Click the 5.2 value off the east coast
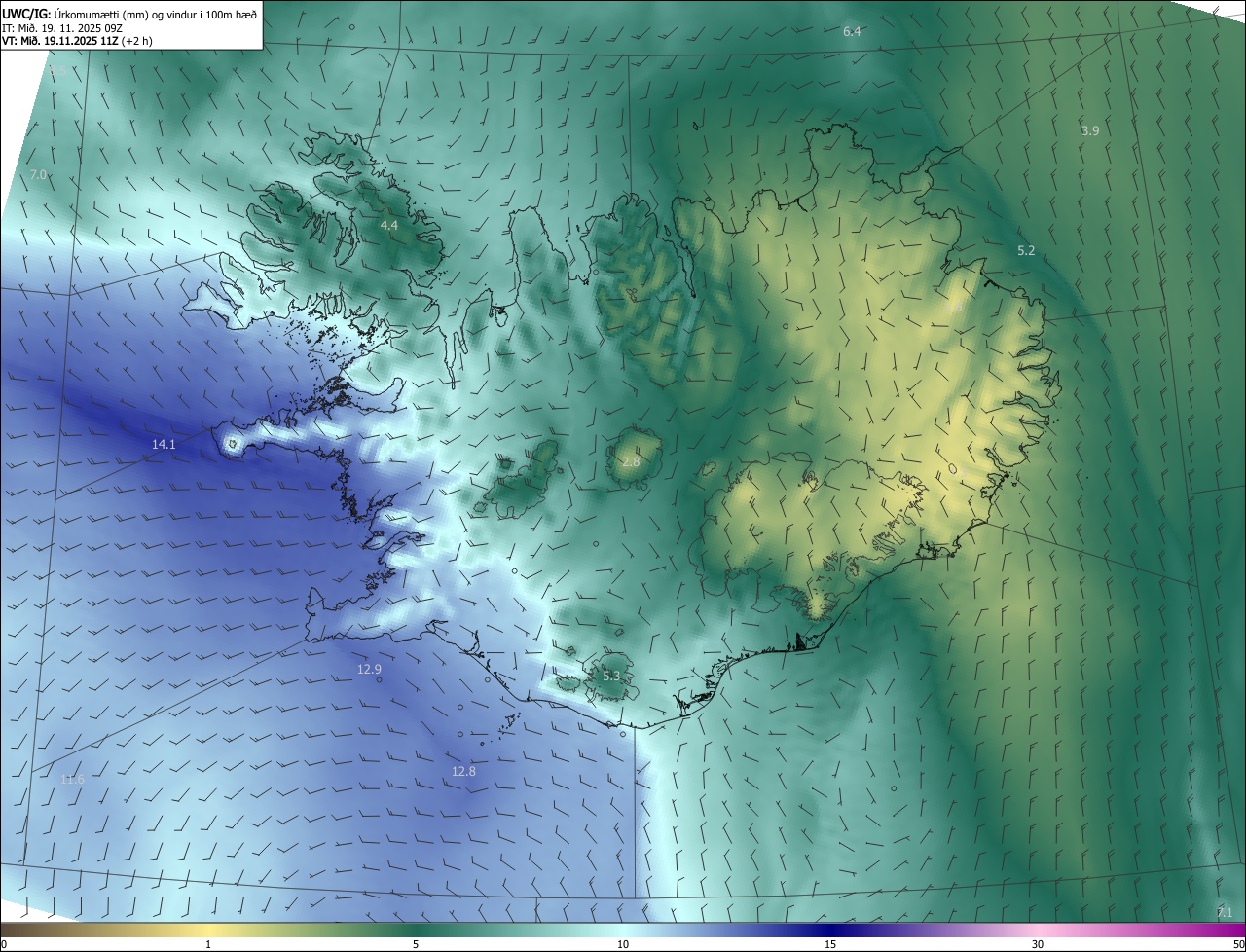1246x952 pixels. pyautogui.click(x=1026, y=251)
